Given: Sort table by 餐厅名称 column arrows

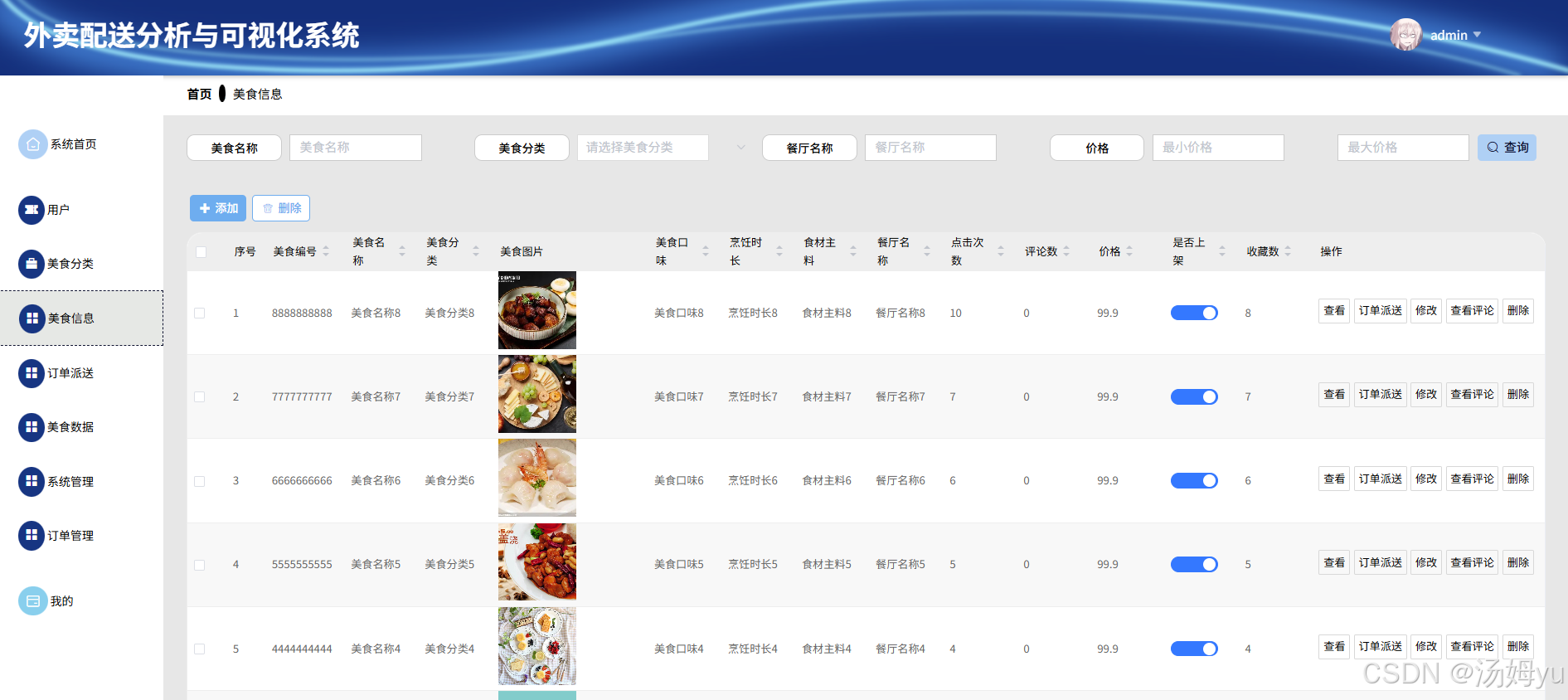Looking at the screenshot, I should click(x=927, y=251).
